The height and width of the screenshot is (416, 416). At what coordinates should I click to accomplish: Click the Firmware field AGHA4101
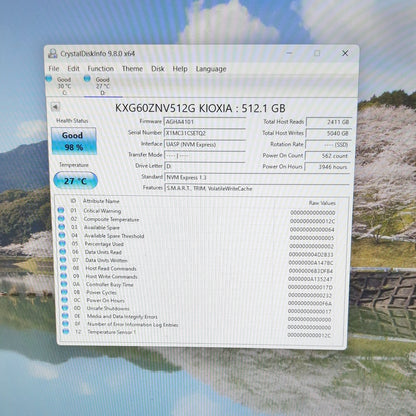pyautogui.click(x=205, y=122)
